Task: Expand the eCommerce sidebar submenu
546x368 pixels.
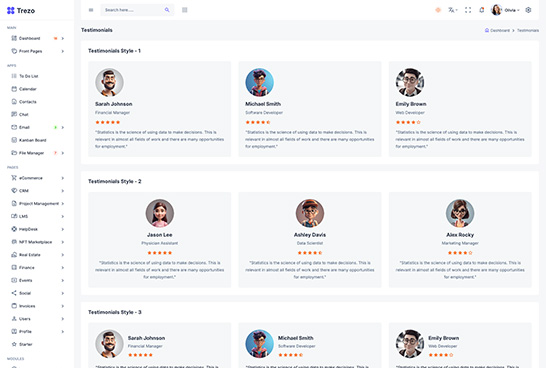Action: tap(38, 178)
